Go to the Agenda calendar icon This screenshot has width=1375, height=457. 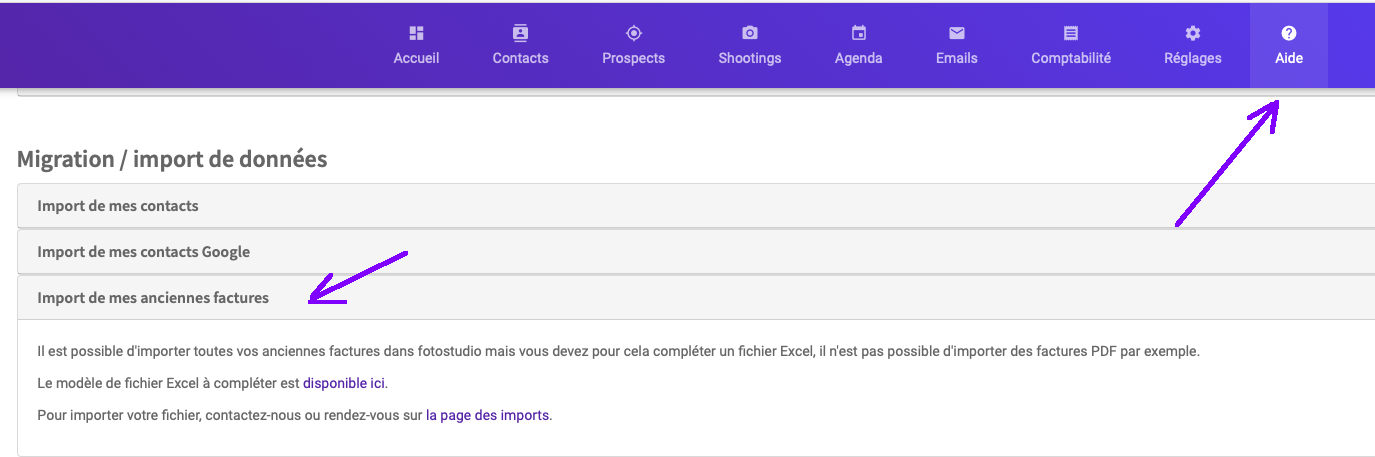click(x=858, y=33)
